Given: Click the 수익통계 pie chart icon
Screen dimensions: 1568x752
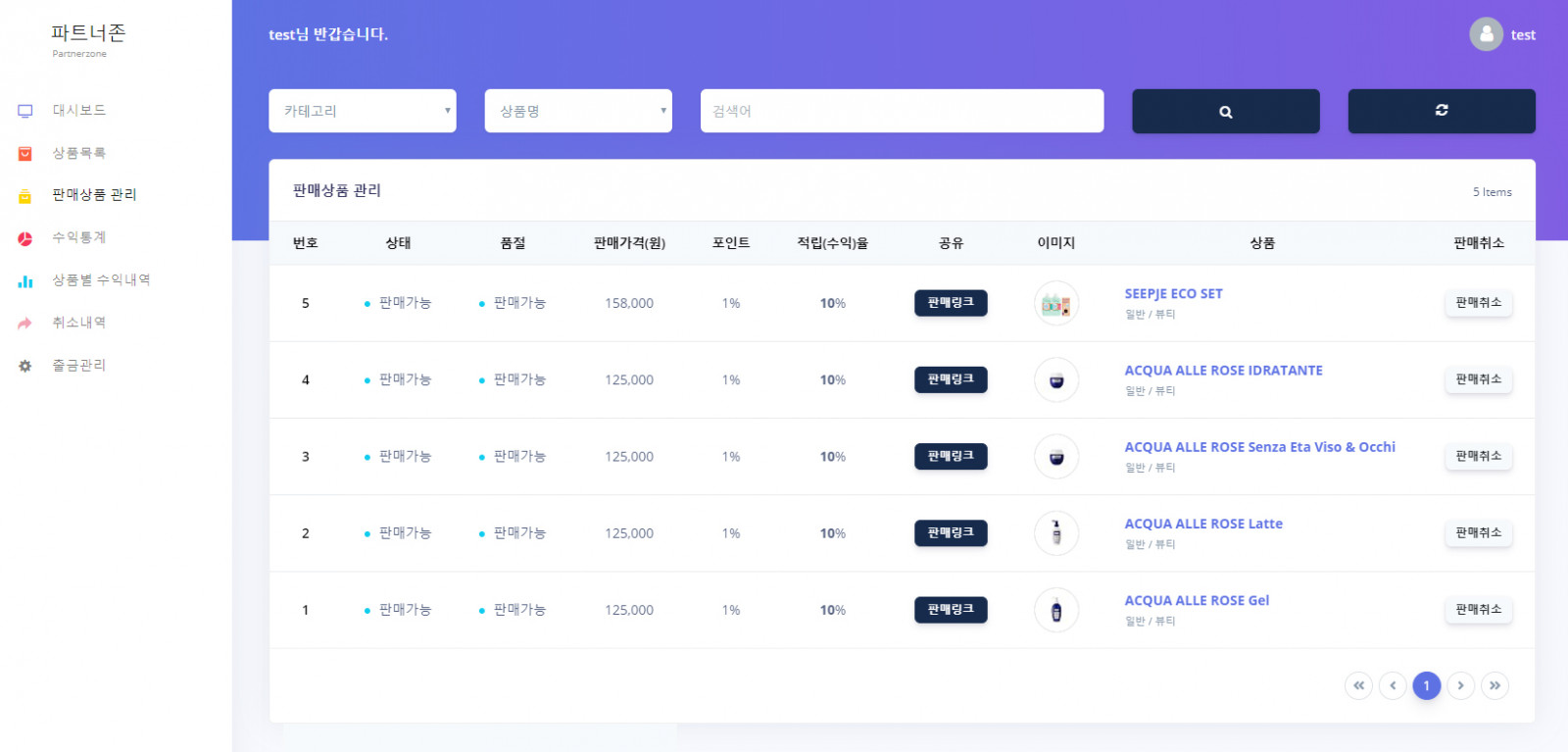Looking at the screenshot, I should coord(25,238).
